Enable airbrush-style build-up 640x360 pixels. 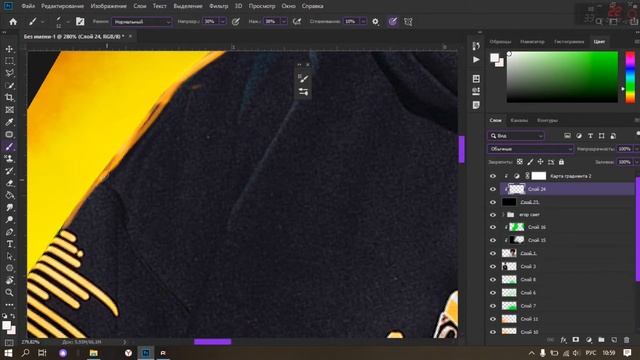297,22
